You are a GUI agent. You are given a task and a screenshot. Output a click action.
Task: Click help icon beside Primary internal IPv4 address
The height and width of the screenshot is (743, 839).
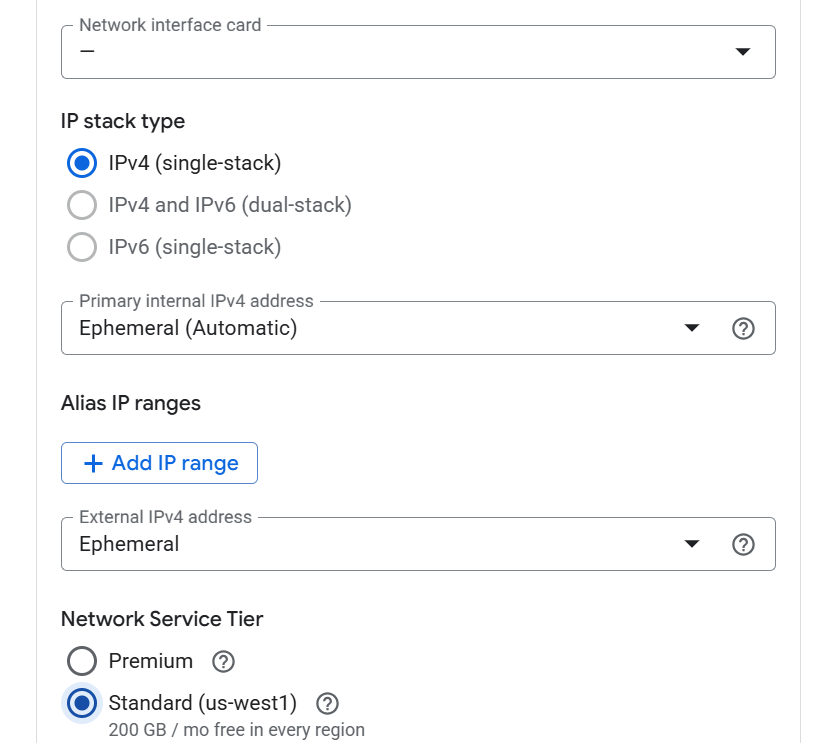pos(743,328)
